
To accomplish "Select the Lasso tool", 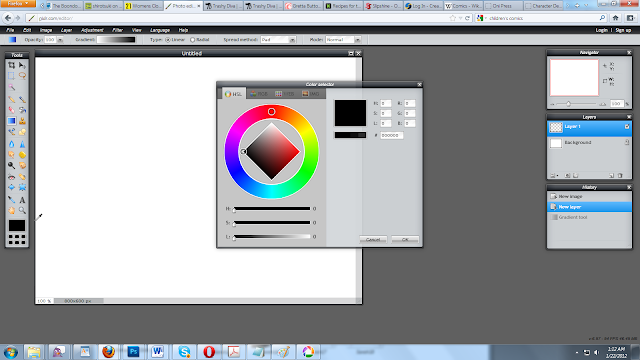I will point(22,76).
